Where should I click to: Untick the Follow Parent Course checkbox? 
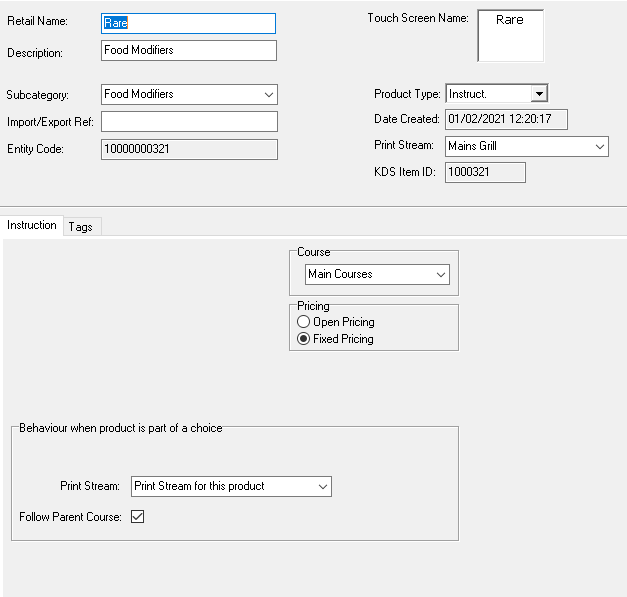(138, 517)
